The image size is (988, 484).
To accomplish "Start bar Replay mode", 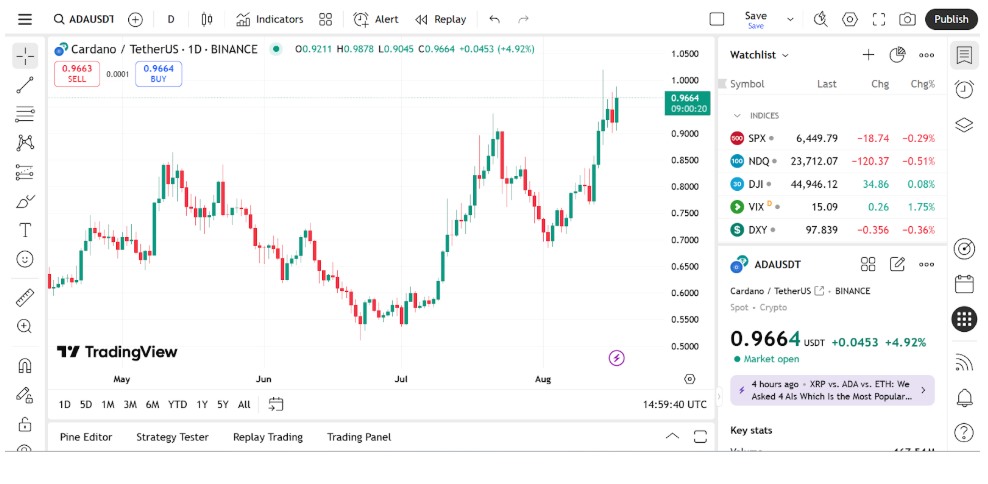I will tap(441, 19).
